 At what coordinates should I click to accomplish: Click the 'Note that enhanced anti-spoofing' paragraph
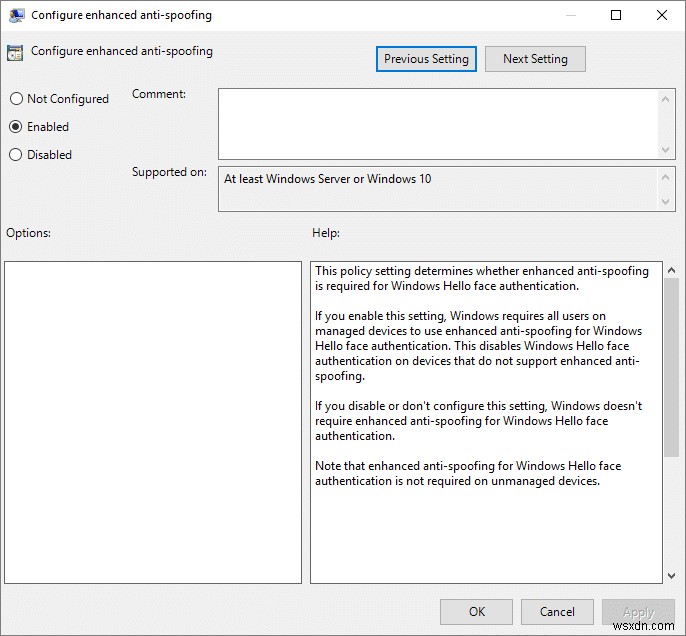click(468, 473)
